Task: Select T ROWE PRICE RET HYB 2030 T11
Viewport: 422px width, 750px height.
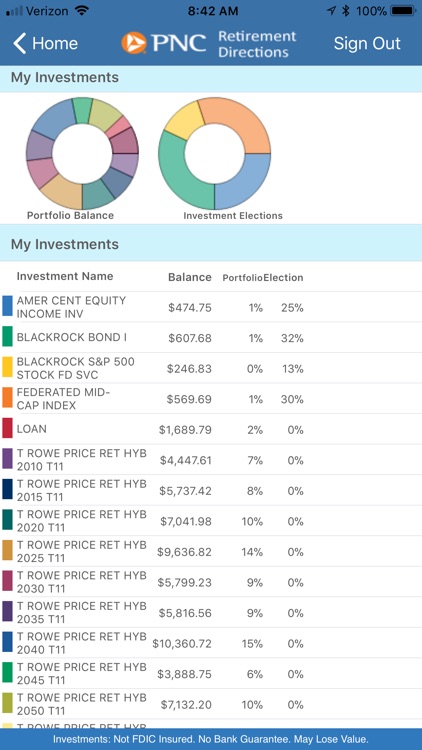Action: 81,582
